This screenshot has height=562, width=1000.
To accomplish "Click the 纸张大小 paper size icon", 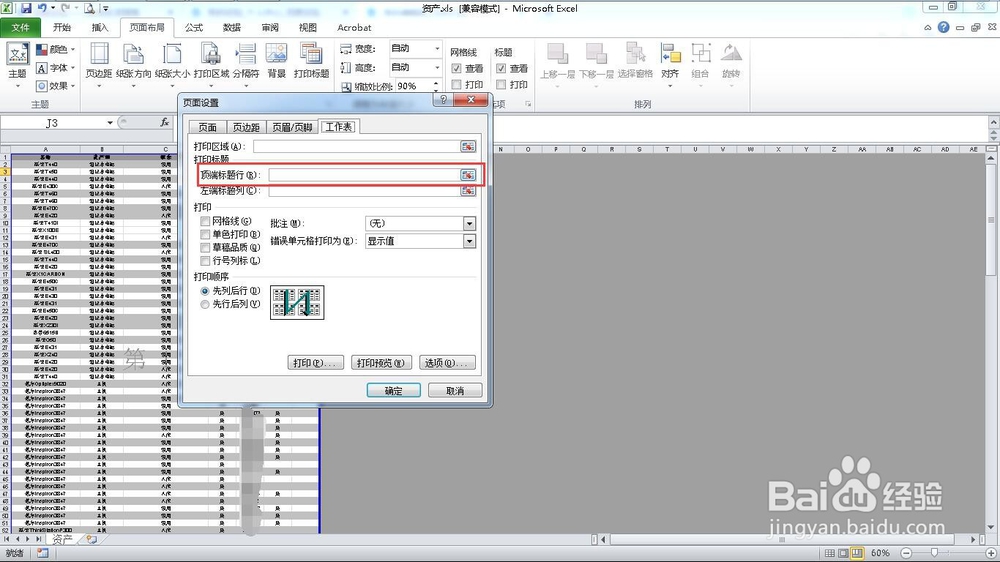I will tap(172, 56).
